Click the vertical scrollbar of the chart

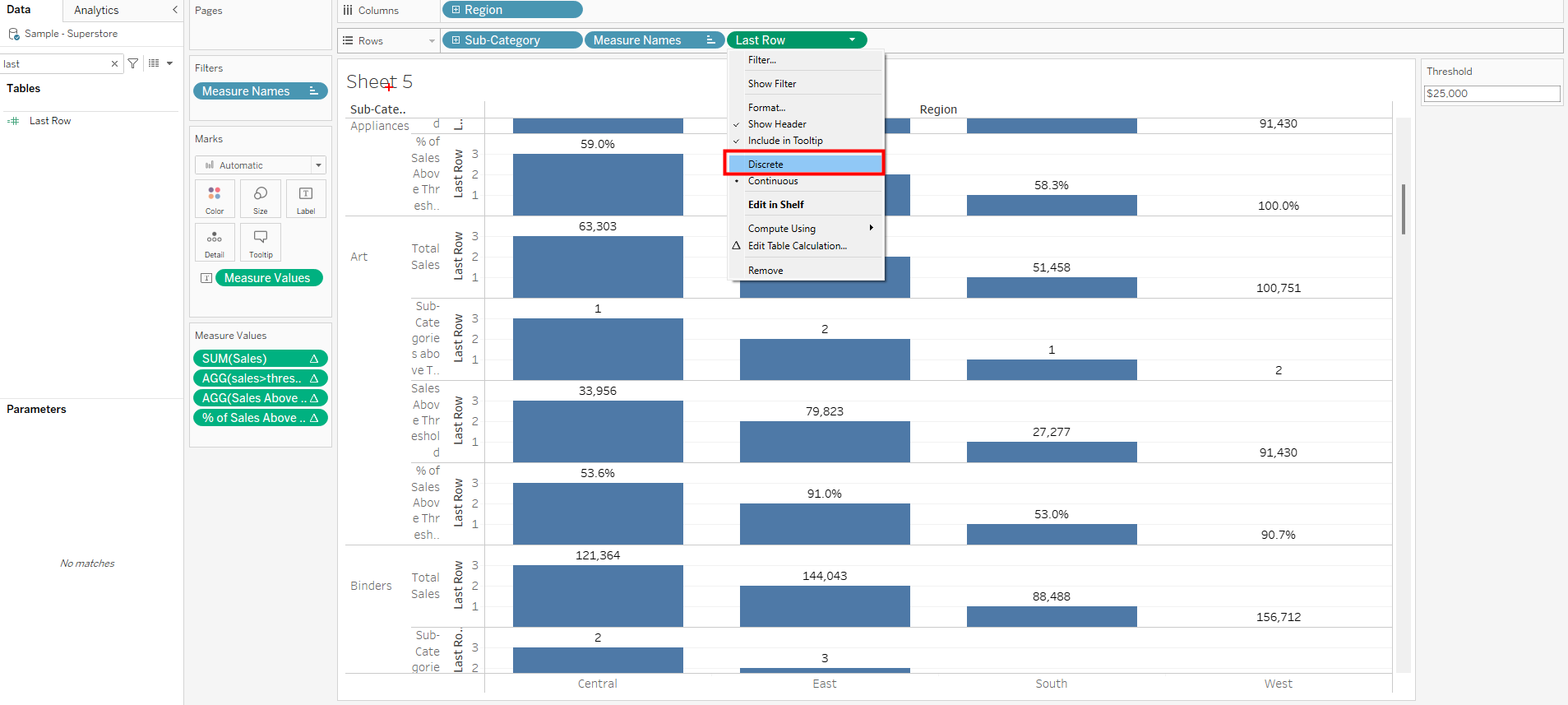[1404, 210]
